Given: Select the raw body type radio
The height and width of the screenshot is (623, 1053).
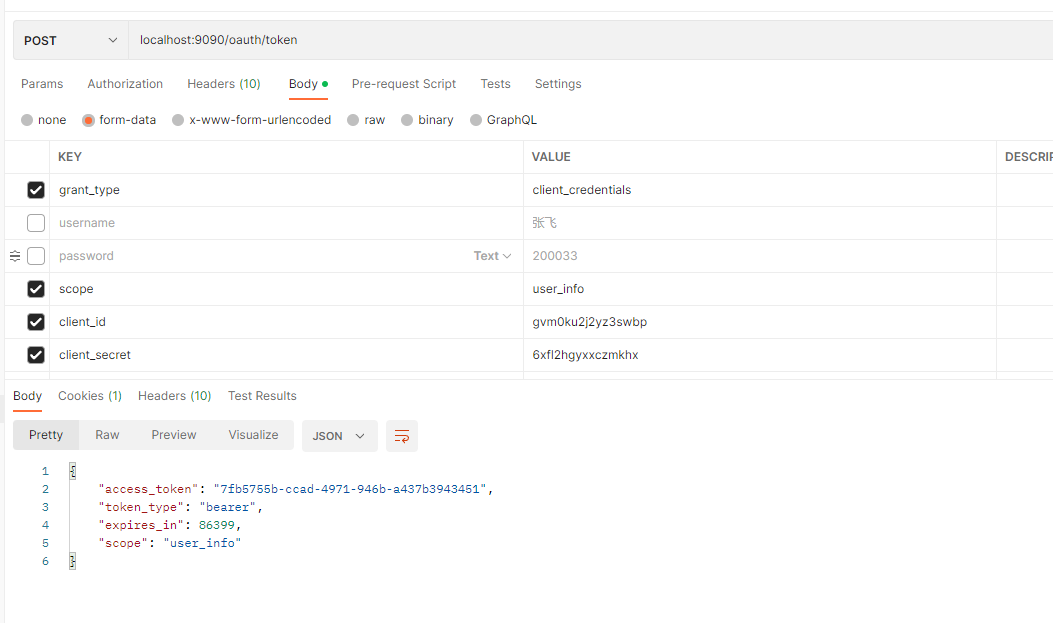Looking at the screenshot, I should tap(353, 120).
